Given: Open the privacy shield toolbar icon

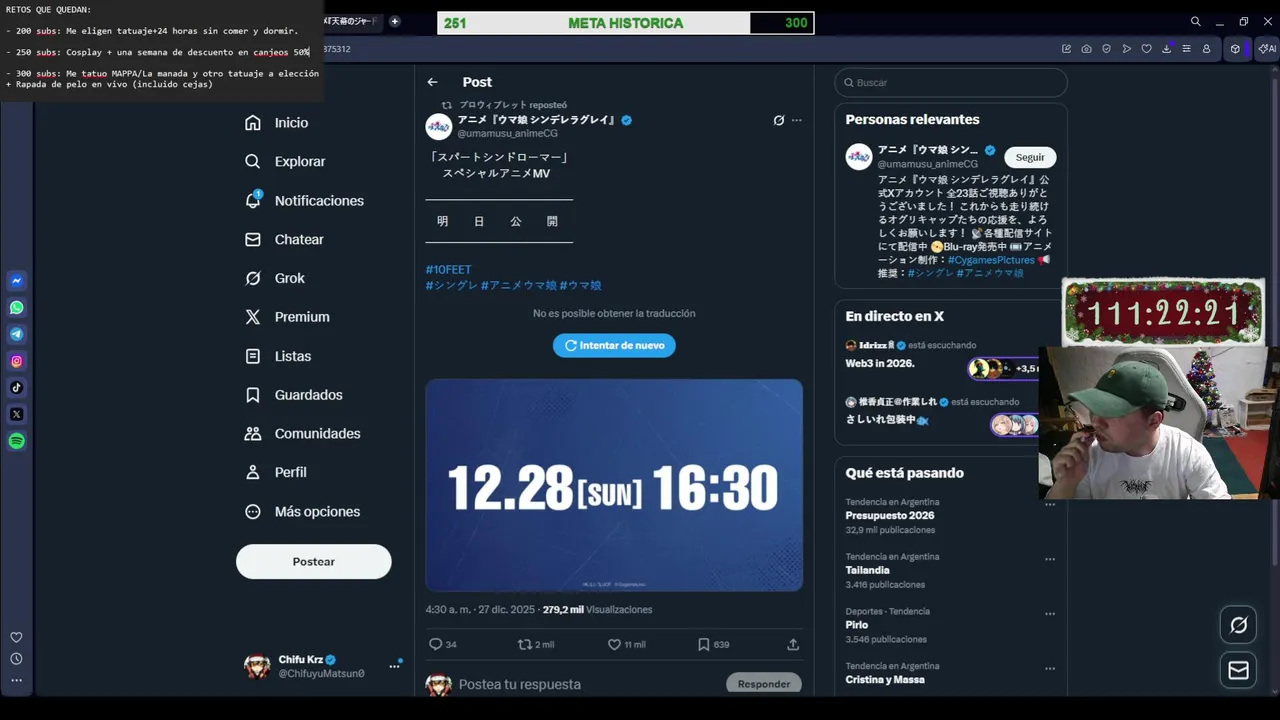Looking at the screenshot, I should coord(1106,49).
